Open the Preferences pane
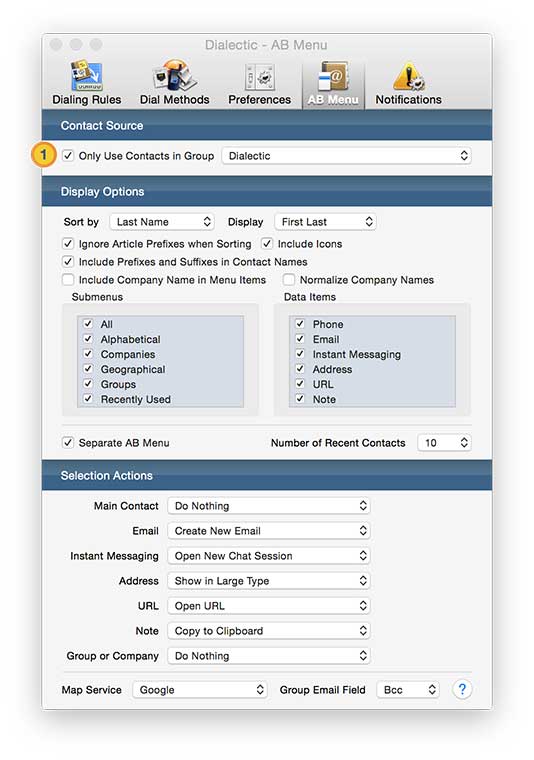Image resolution: width=534 pixels, height=760 pixels. 259,82
